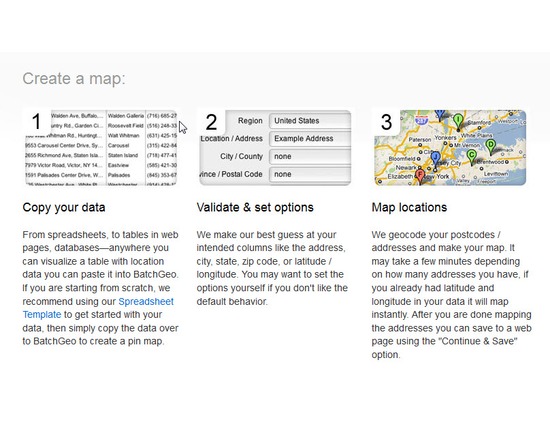Image resolution: width=550 pixels, height=440 pixels.
Task: Click the 'Yonkers' label on the map
Action: [445, 138]
